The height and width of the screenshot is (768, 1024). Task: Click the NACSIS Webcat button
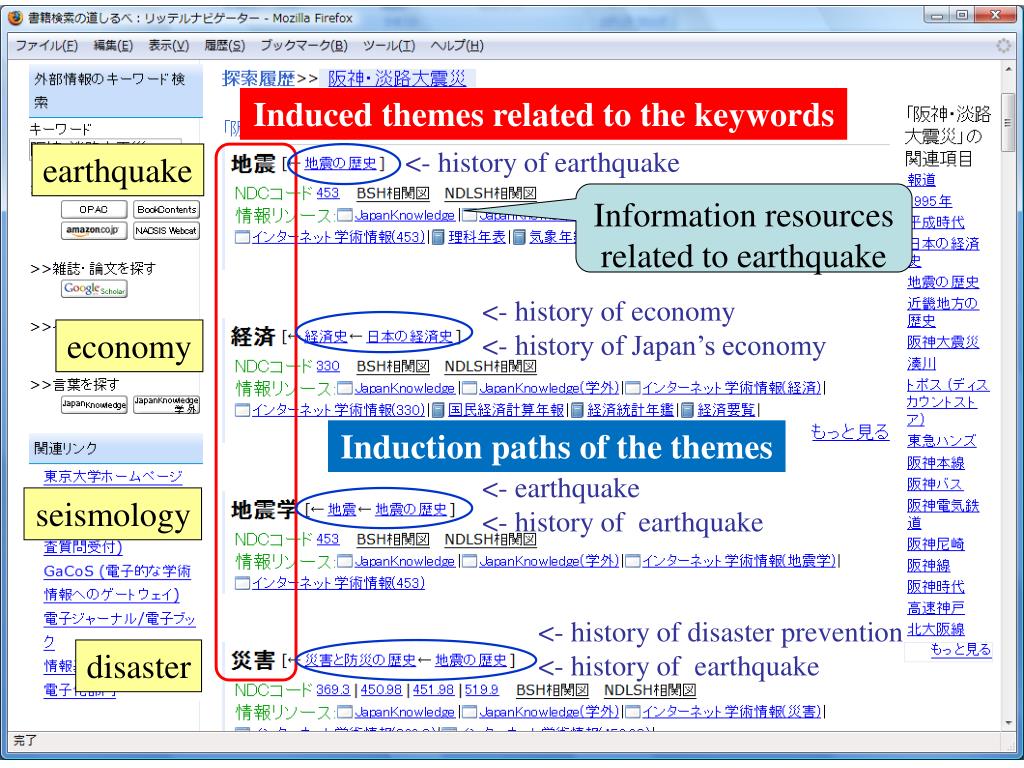167,231
